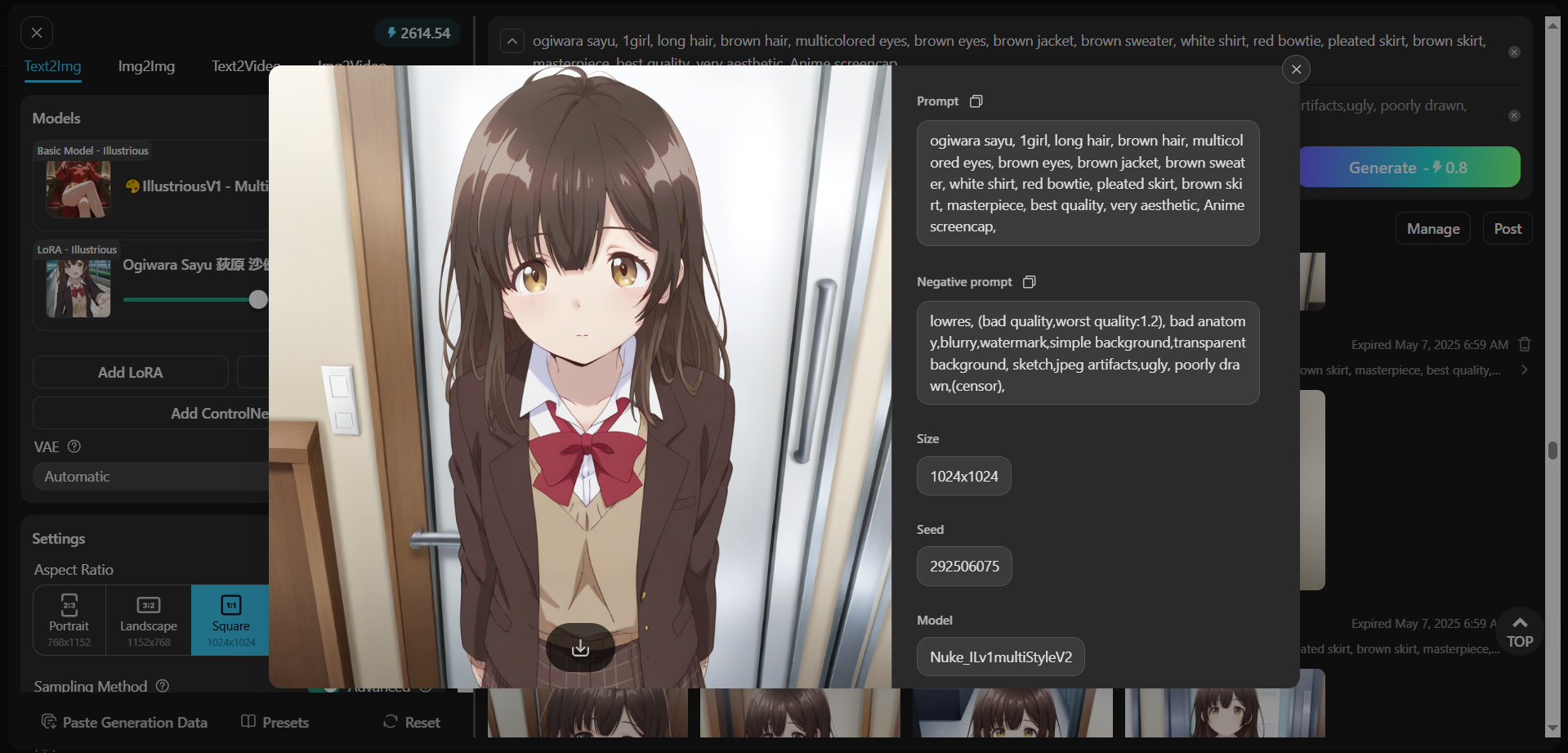Click the Seed value 292506075
This screenshot has height=753, width=1568.
pyautogui.click(x=964, y=567)
